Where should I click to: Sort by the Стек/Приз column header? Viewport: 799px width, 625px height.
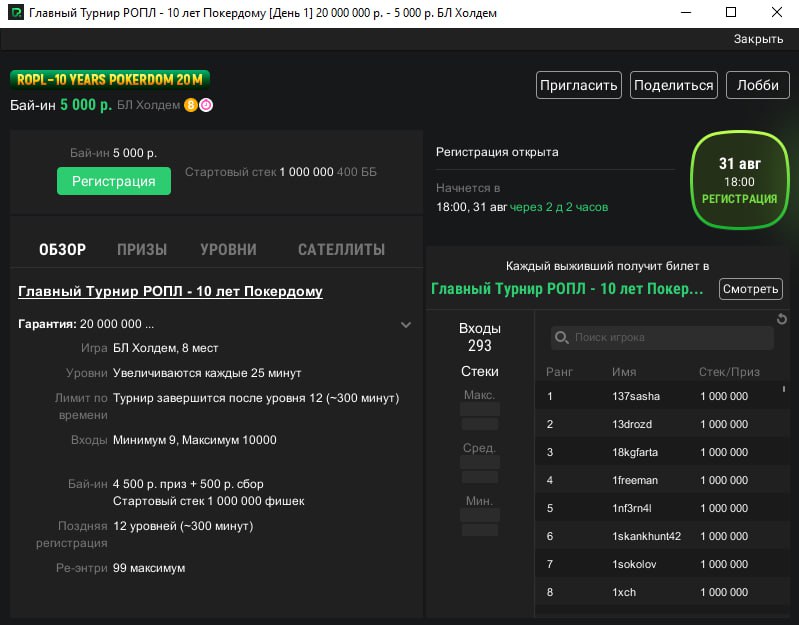coord(729,372)
